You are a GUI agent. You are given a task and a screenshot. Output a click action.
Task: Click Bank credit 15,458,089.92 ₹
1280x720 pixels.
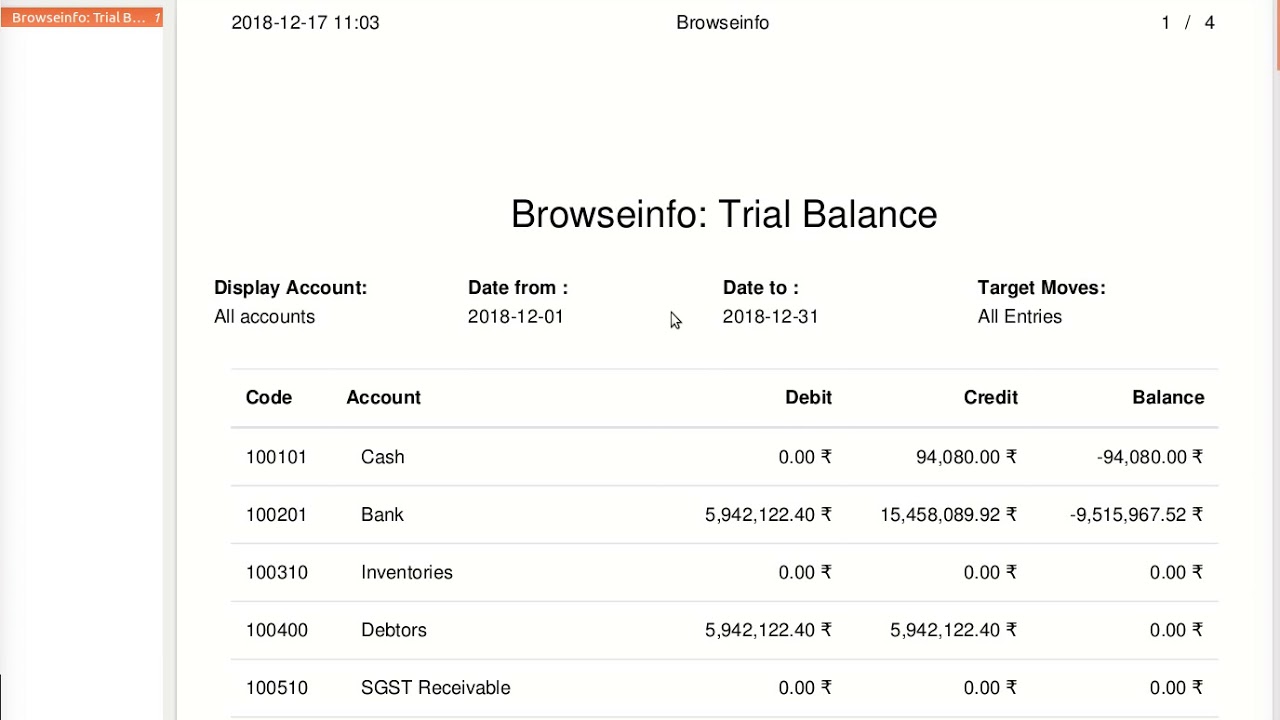pos(948,515)
